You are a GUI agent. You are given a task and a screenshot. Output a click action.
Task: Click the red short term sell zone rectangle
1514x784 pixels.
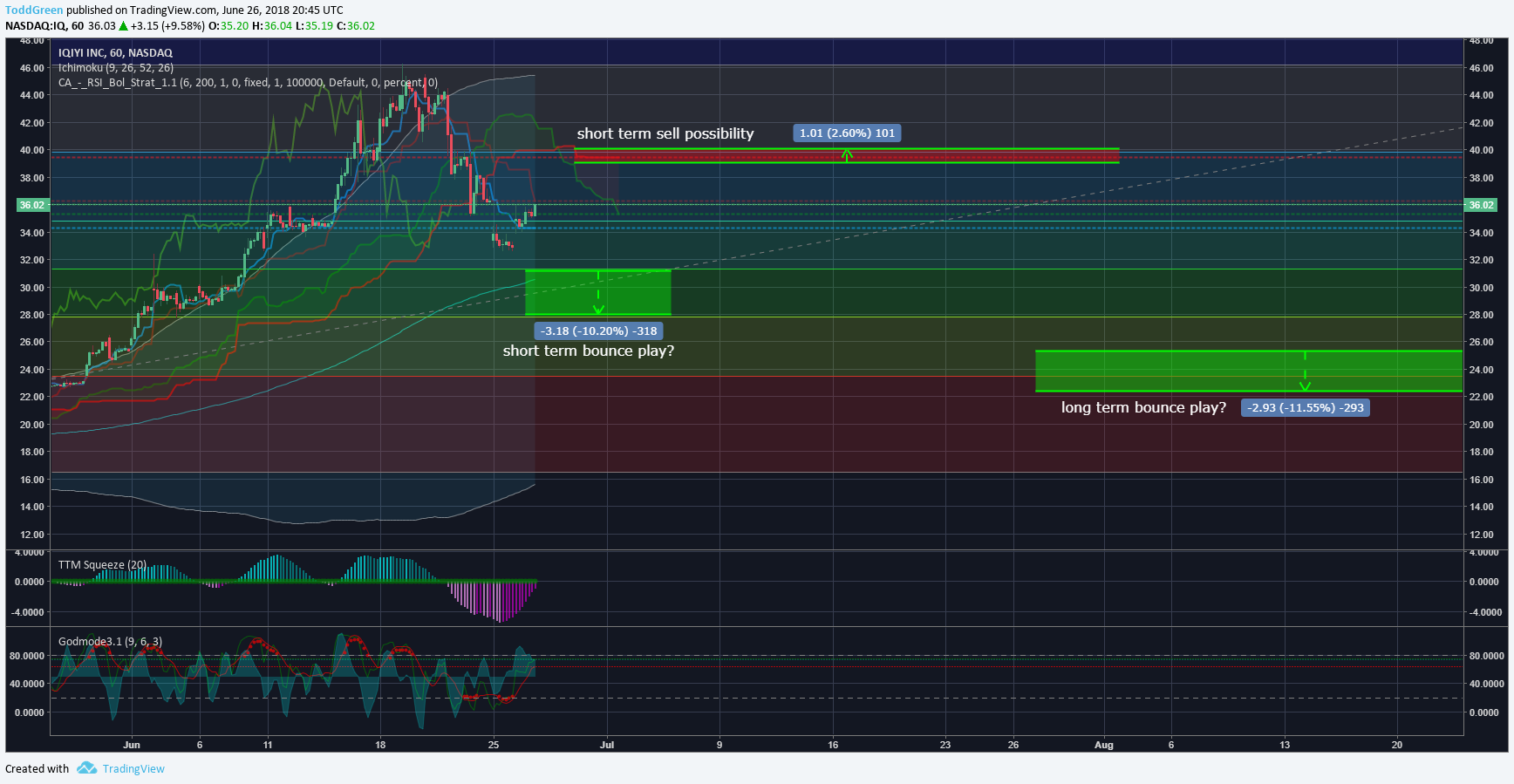pos(846,155)
